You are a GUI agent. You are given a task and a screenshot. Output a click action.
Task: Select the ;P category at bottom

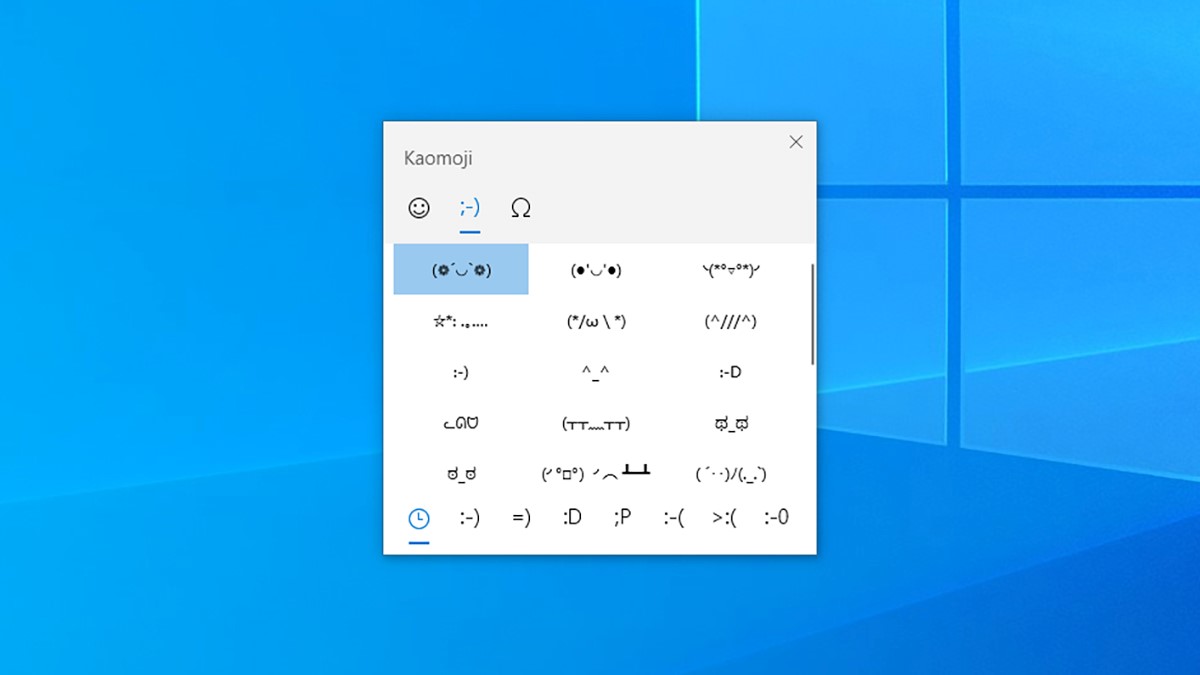point(623,518)
